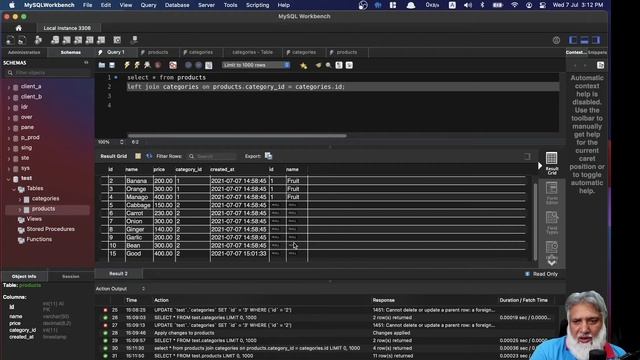Collapse the test schema
The width and height of the screenshot is (640, 360).
click(x=9, y=179)
